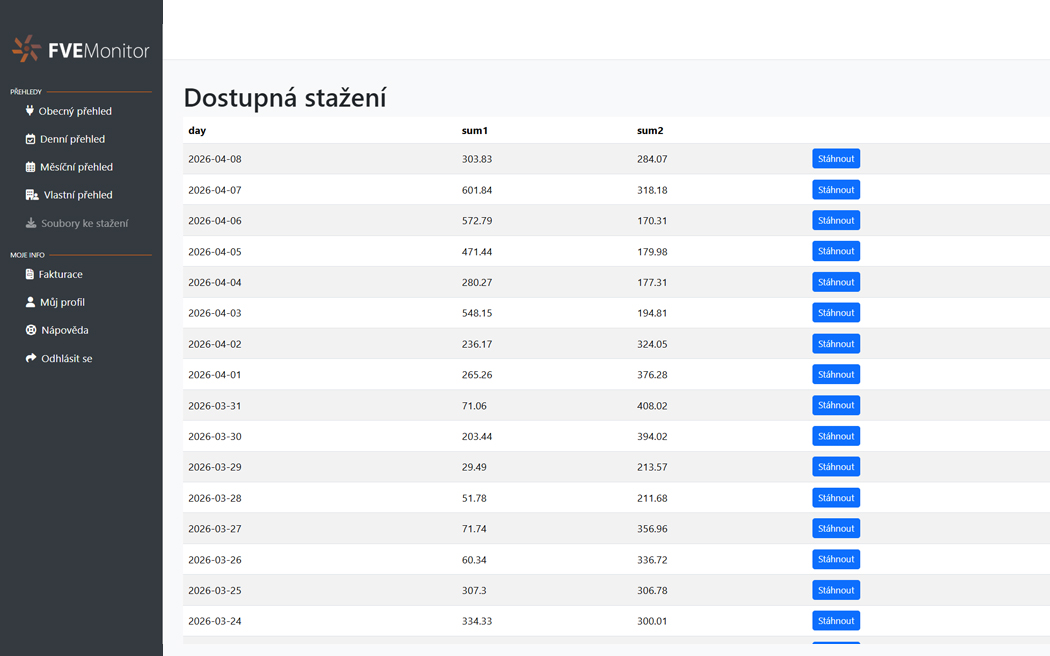Viewport: 1050px width, 656px height.
Task: Click the logout arrow icon beside Odhlásit se
Action: pyautogui.click(x=31, y=358)
